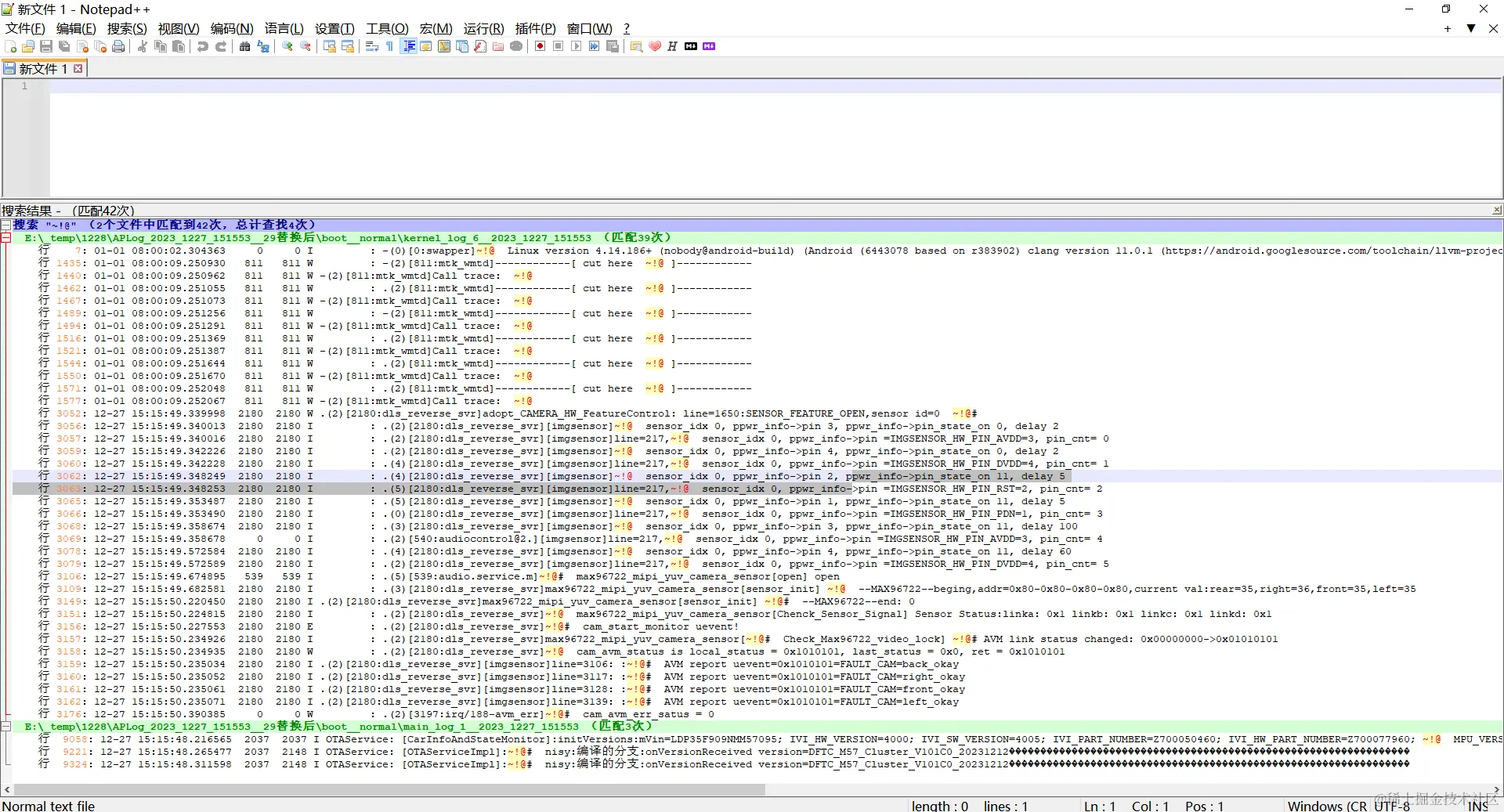Open the 插件(P) menu
Image resolution: width=1504 pixels, height=812 pixels.
coord(536,28)
